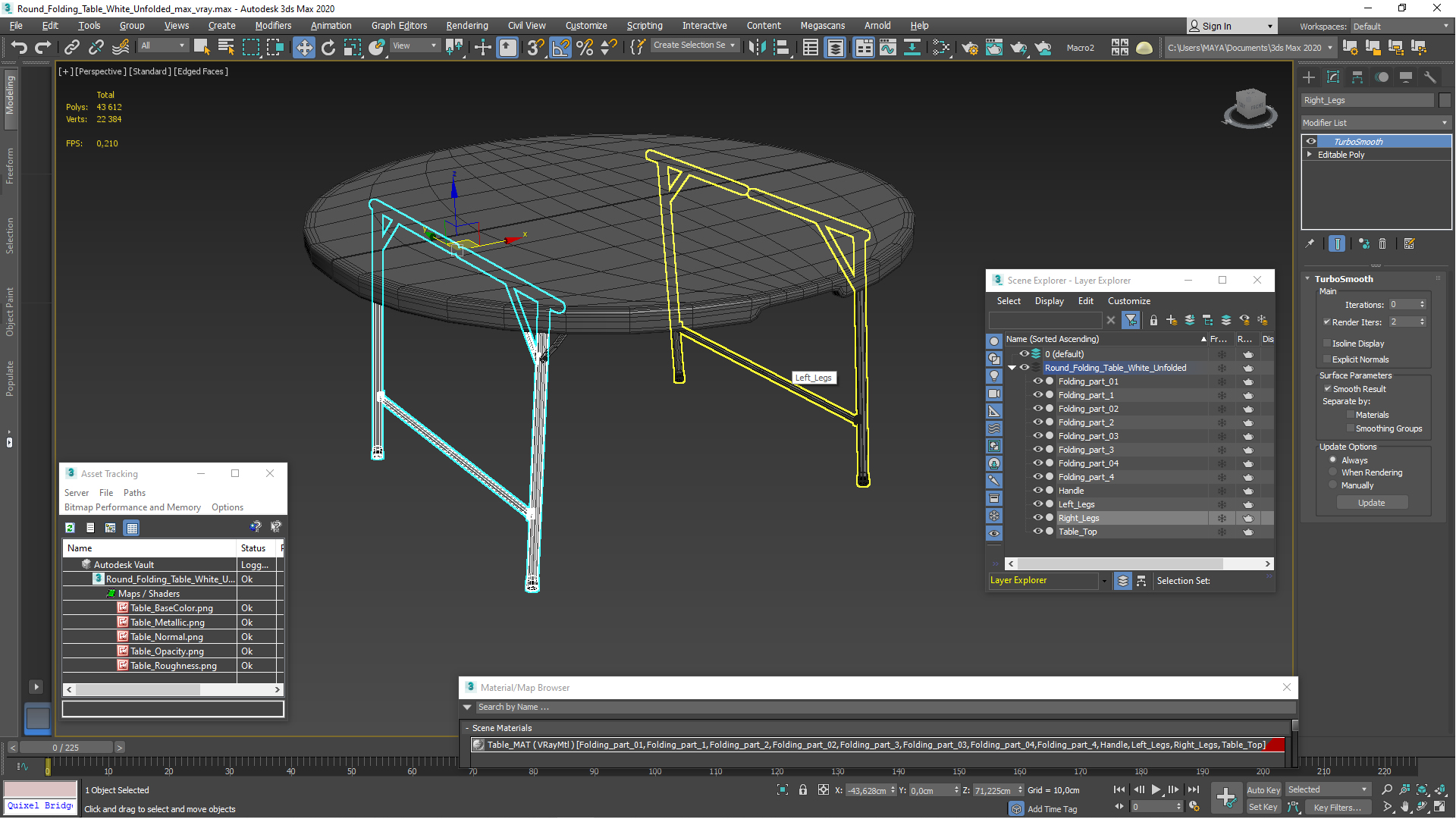Click the Auto Key button
The image size is (1456, 819).
point(1263,790)
